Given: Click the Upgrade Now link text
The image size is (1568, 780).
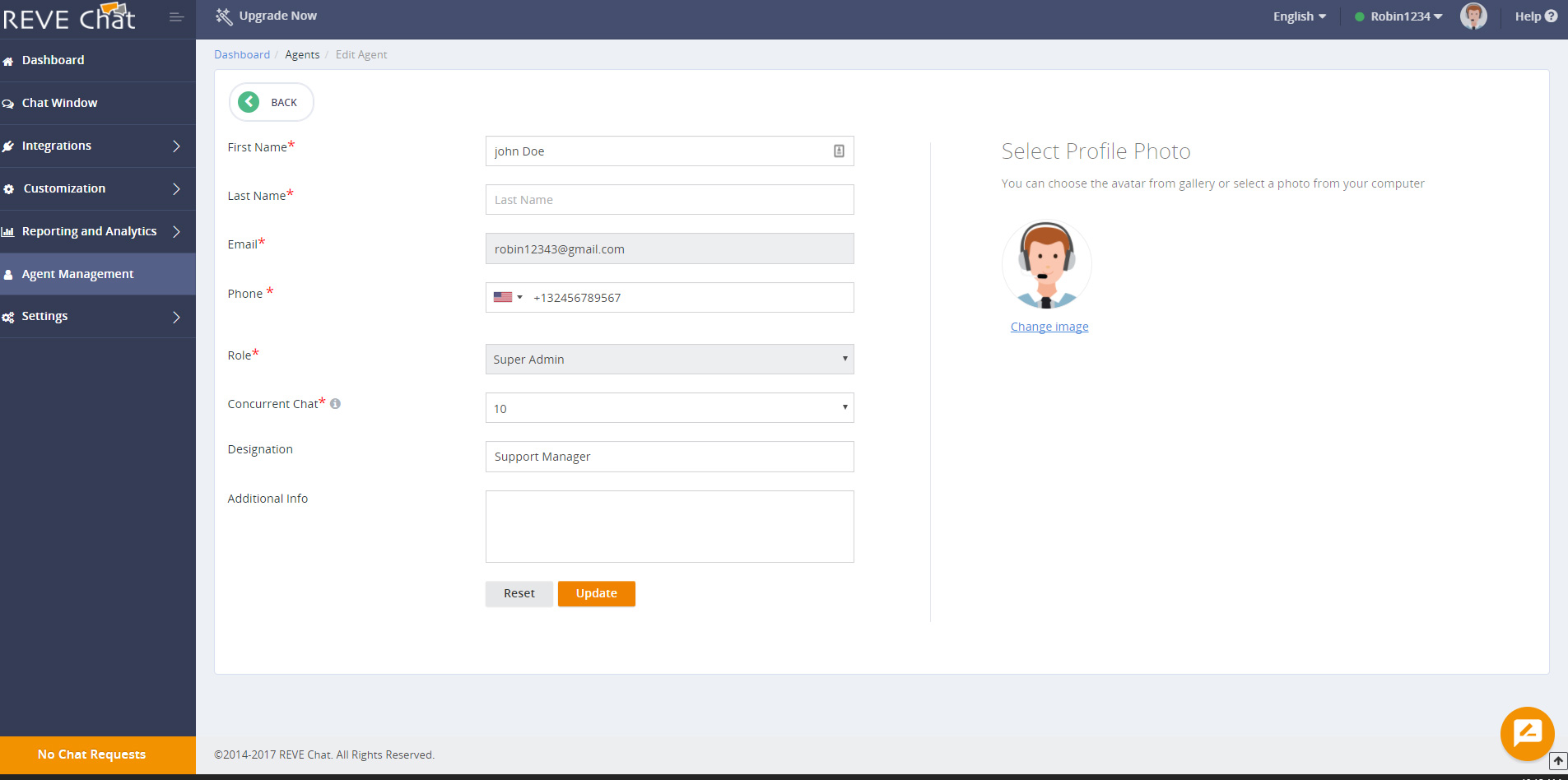Looking at the screenshot, I should pos(278,16).
